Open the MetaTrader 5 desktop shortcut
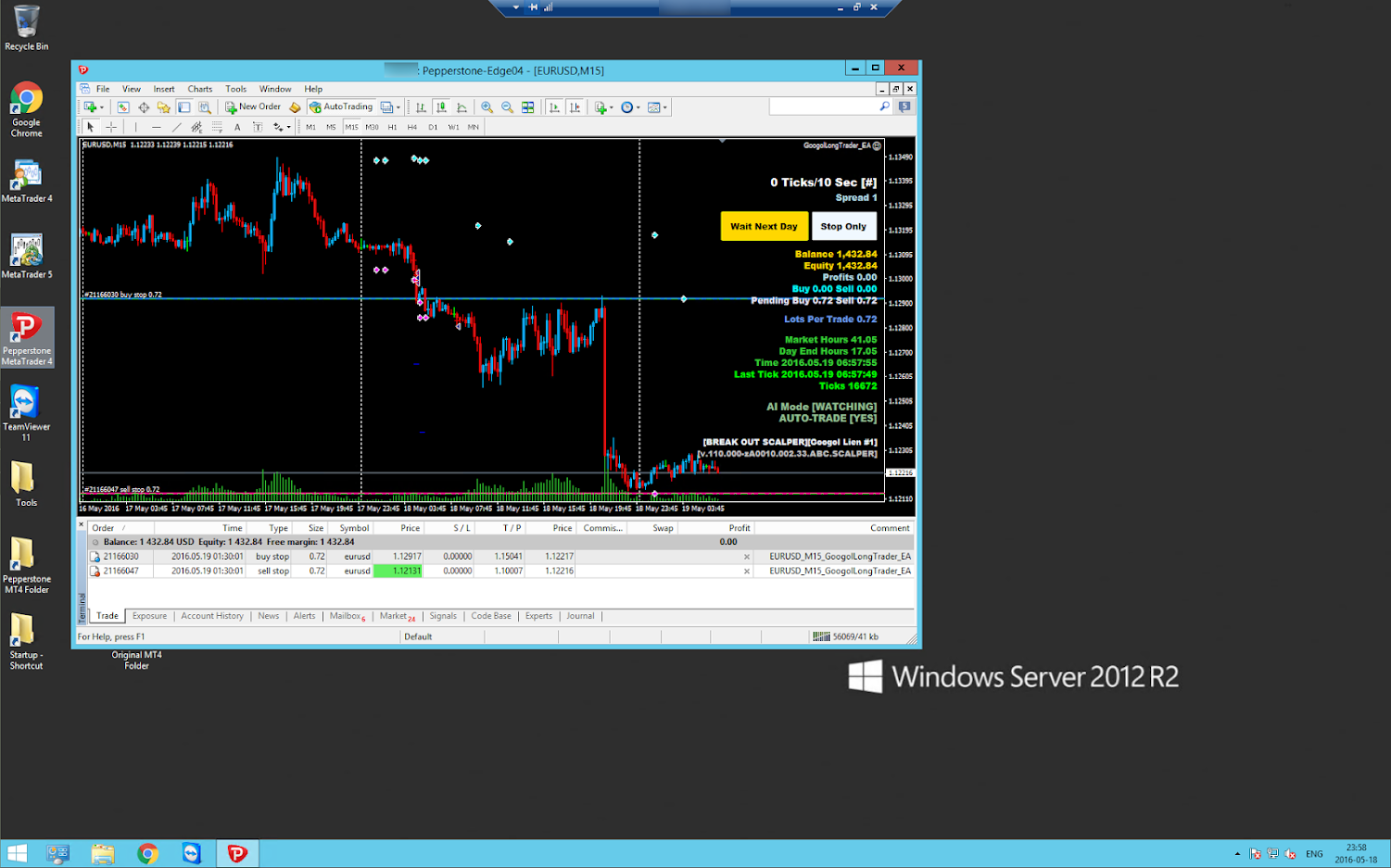Screen dimensions: 1391x868 tap(27, 256)
